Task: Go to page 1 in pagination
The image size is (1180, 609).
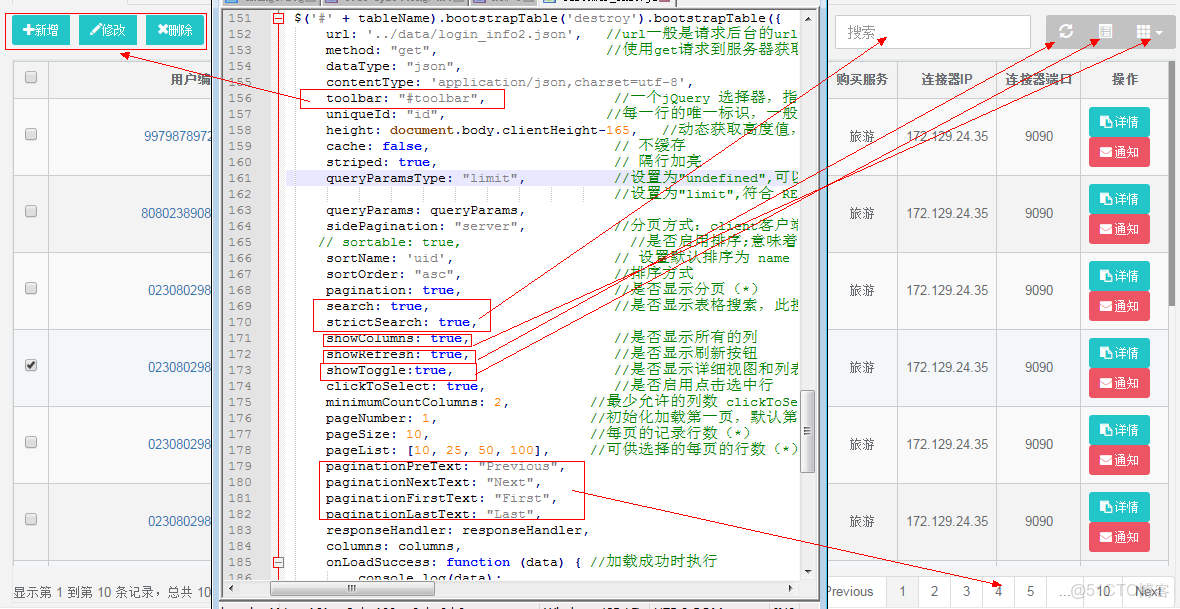Action: click(902, 591)
